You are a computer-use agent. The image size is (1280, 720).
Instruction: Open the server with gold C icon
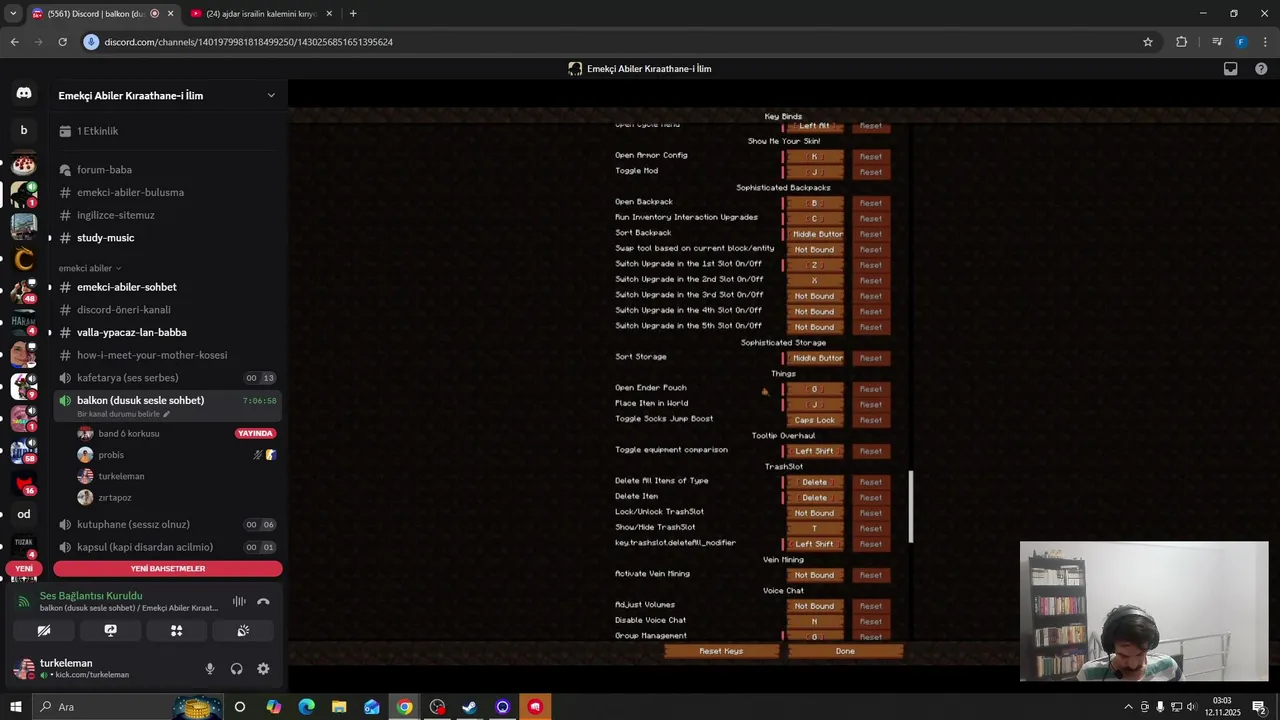pos(24,260)
